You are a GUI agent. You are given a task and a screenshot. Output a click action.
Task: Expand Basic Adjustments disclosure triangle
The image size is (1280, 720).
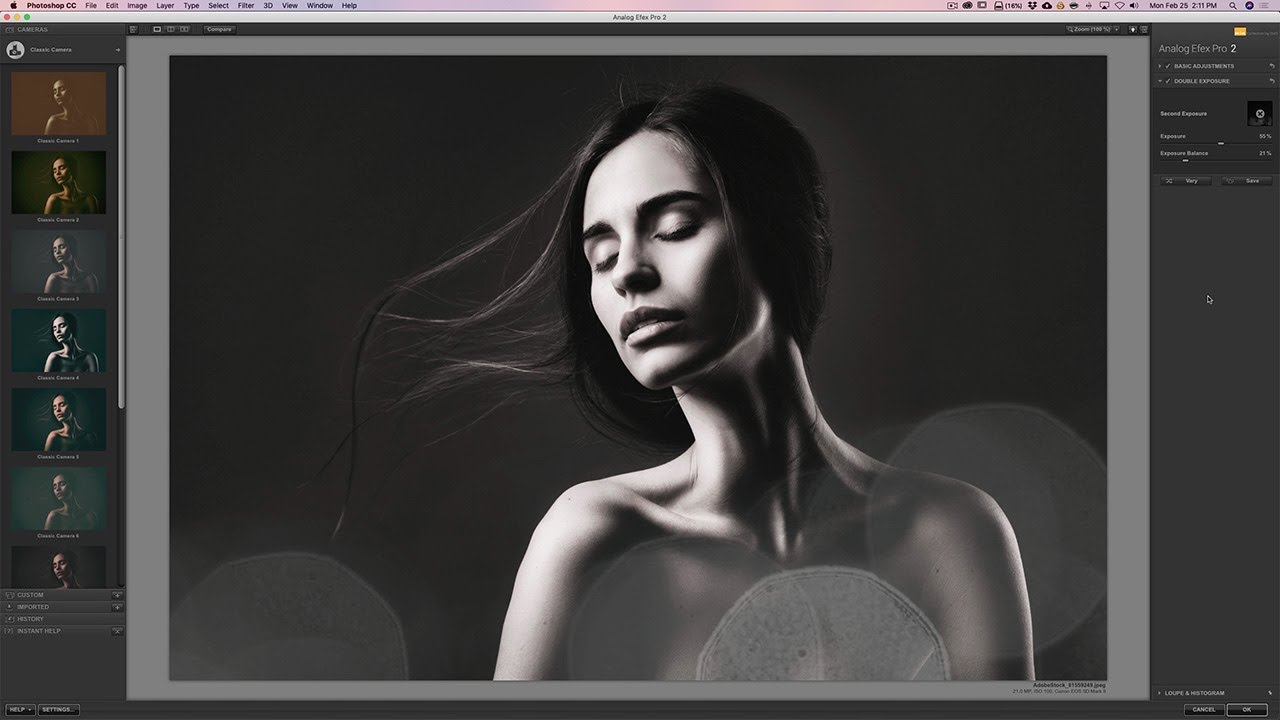click(x=1159, y=66)
